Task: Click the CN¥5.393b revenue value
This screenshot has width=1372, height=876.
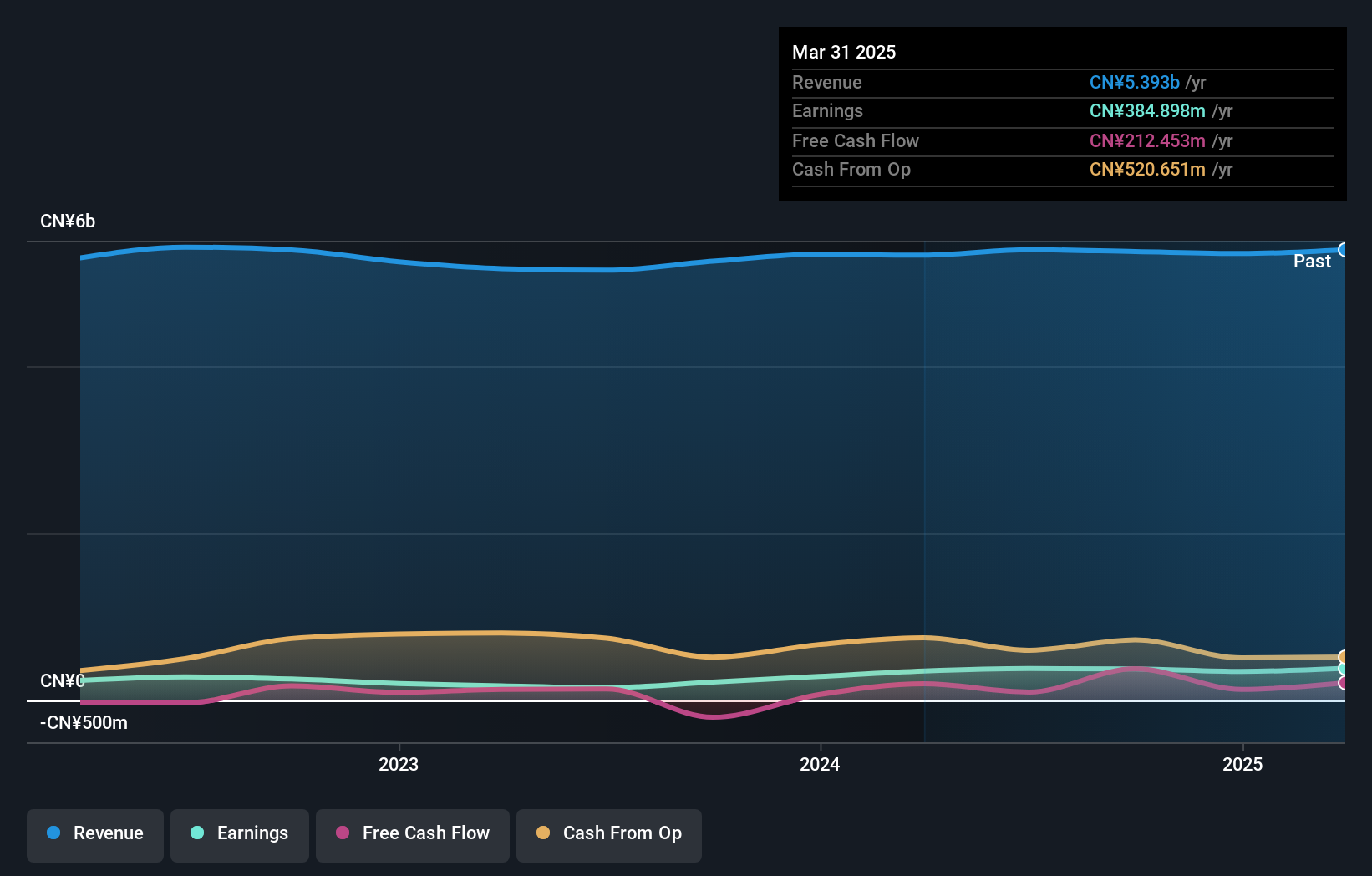Action: pyautogui.click(x=1134, y=82)
